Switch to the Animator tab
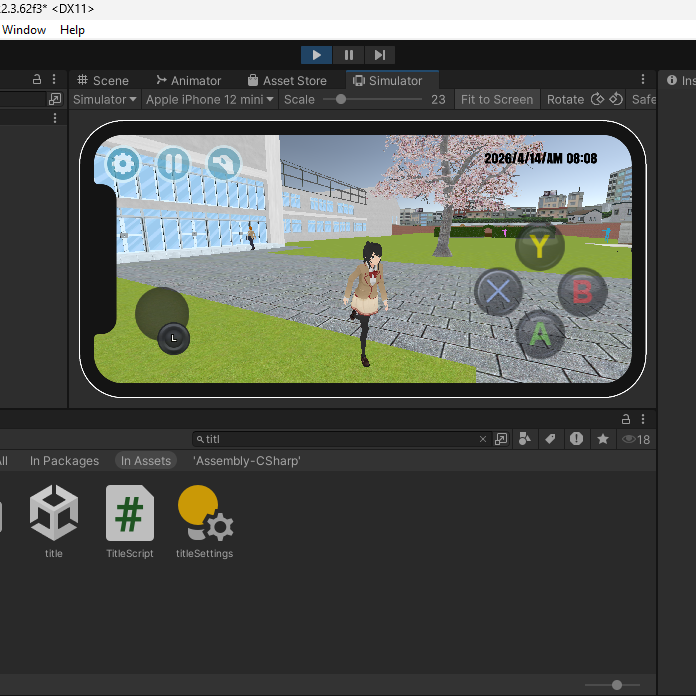Screen dimensions: 696x696 click(189, 80)
